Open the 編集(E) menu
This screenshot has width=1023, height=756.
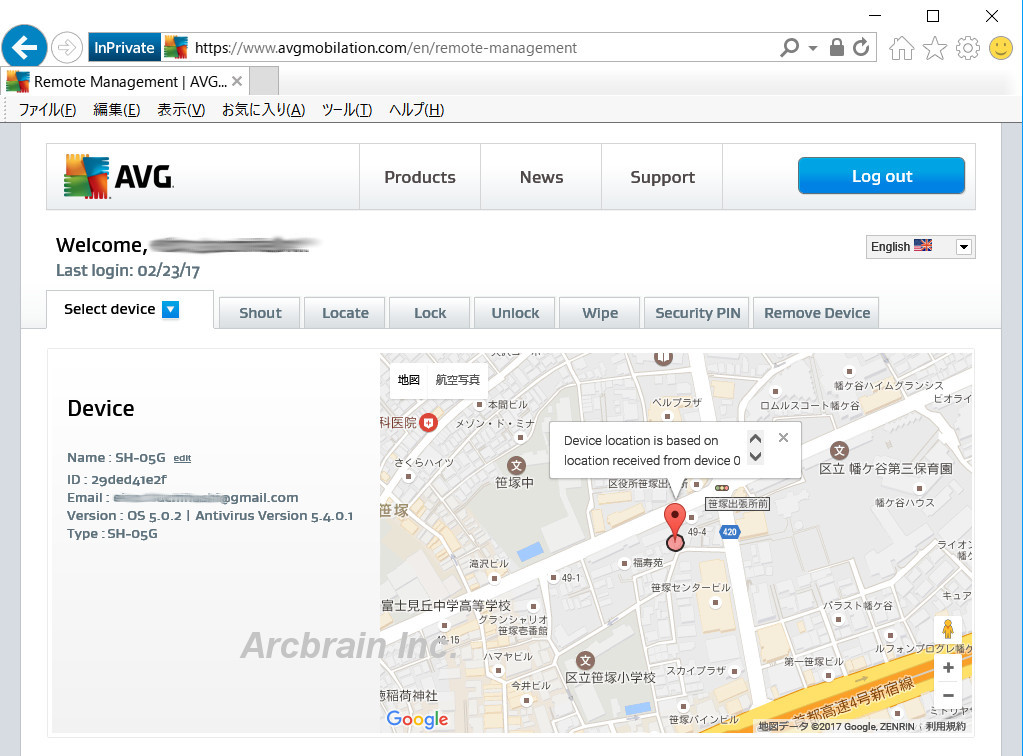pos(117,110)
